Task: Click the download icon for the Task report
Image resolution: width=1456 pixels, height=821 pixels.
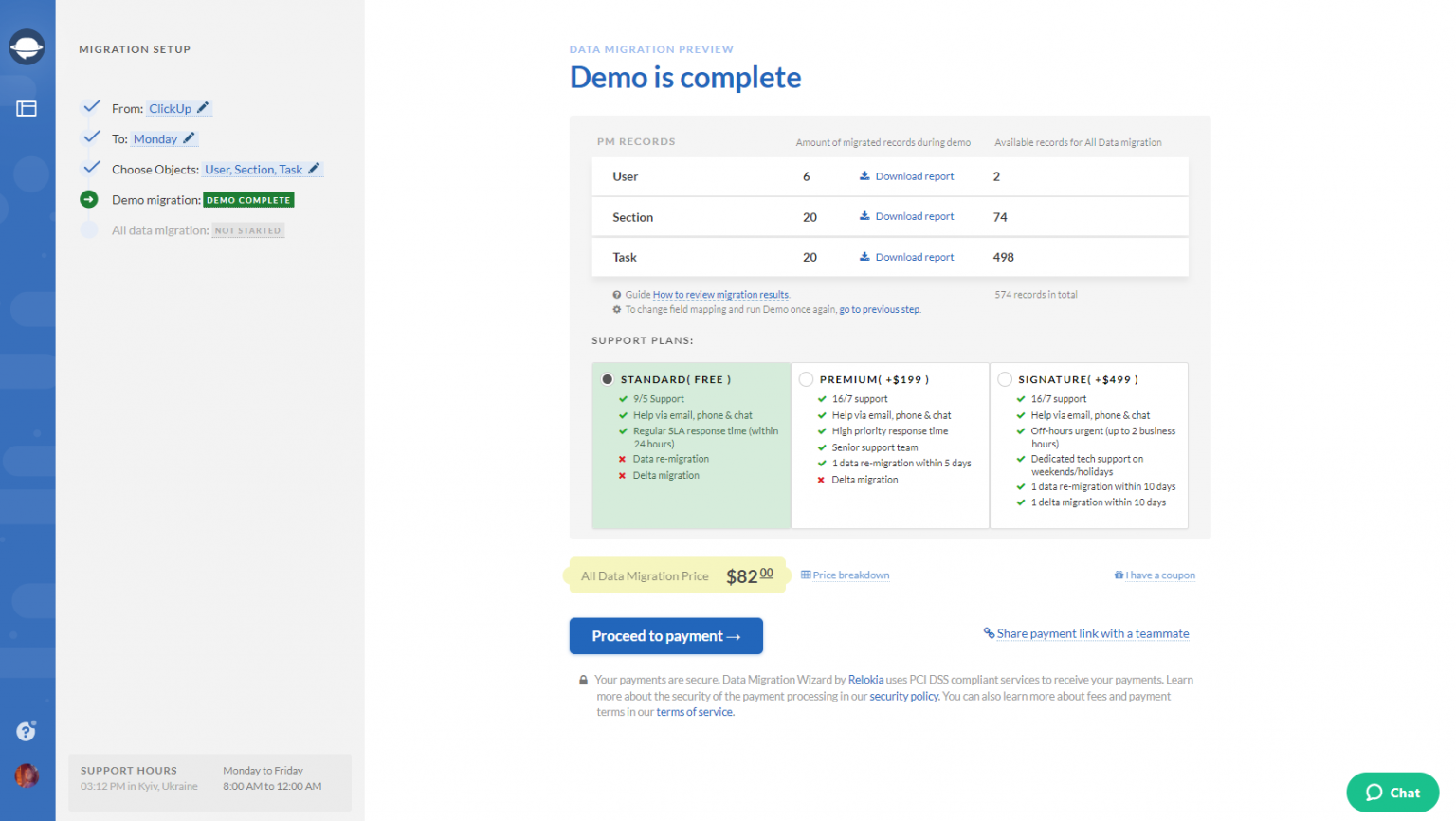Action: tap(865, 256)
